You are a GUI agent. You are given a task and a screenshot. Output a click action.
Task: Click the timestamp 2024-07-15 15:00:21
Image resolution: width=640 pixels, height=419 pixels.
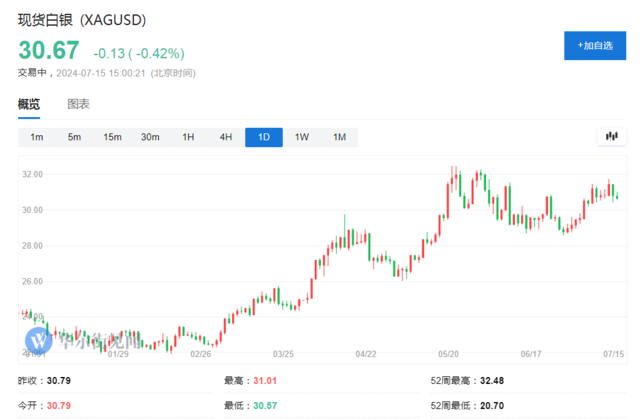101,73
